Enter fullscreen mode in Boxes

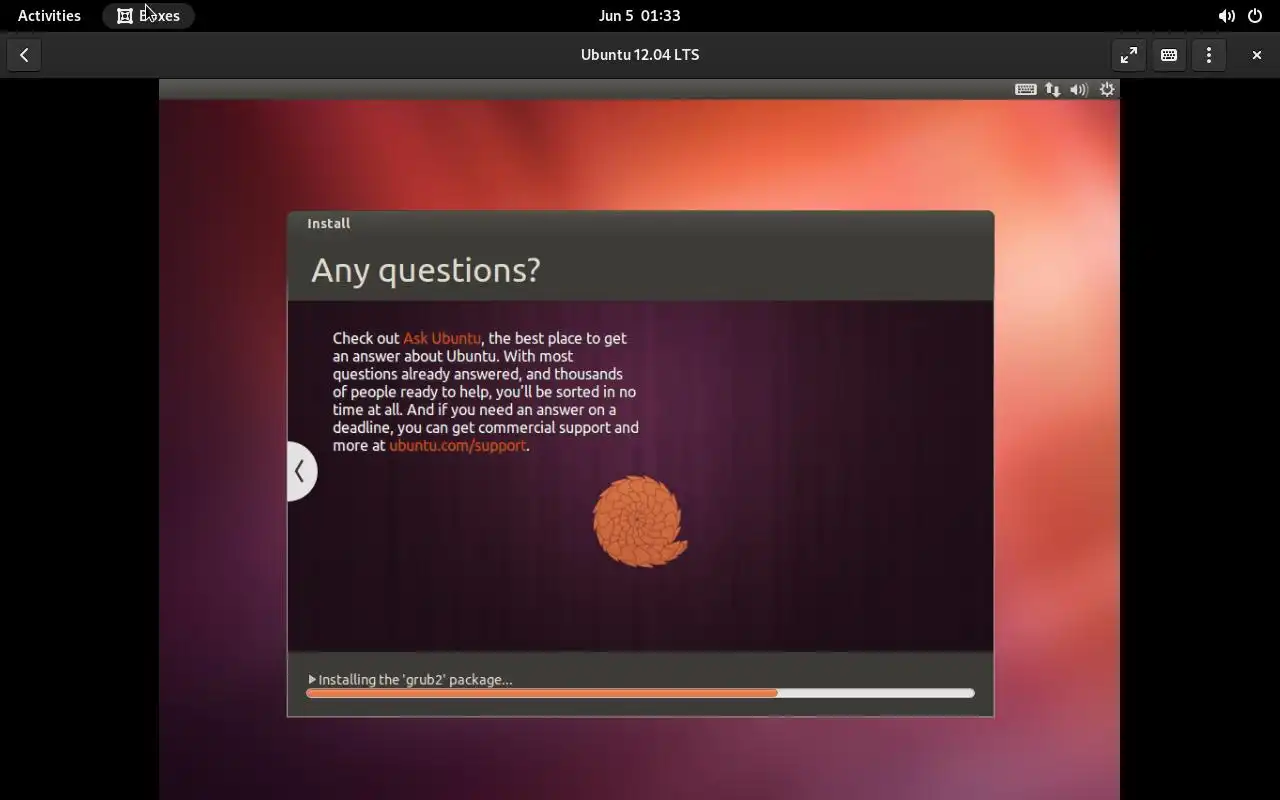1128,55
